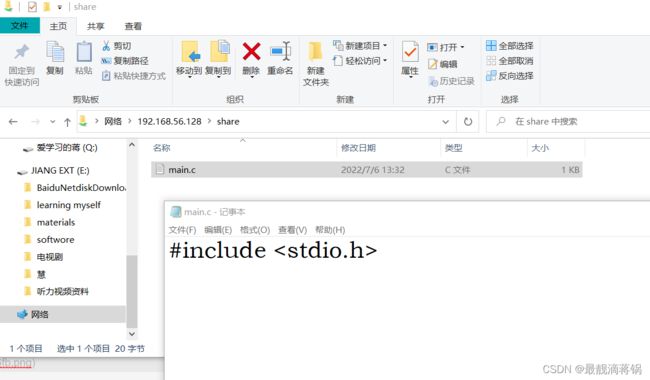Open the File (文件) ribbon tab
650x380 pixels.
point(19,26)
